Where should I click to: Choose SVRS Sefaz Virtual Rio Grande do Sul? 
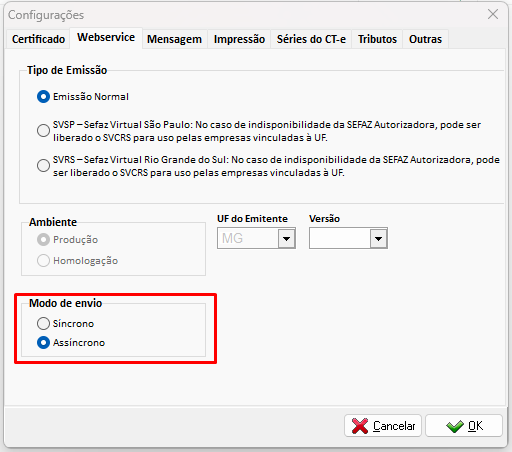[43, 165]
